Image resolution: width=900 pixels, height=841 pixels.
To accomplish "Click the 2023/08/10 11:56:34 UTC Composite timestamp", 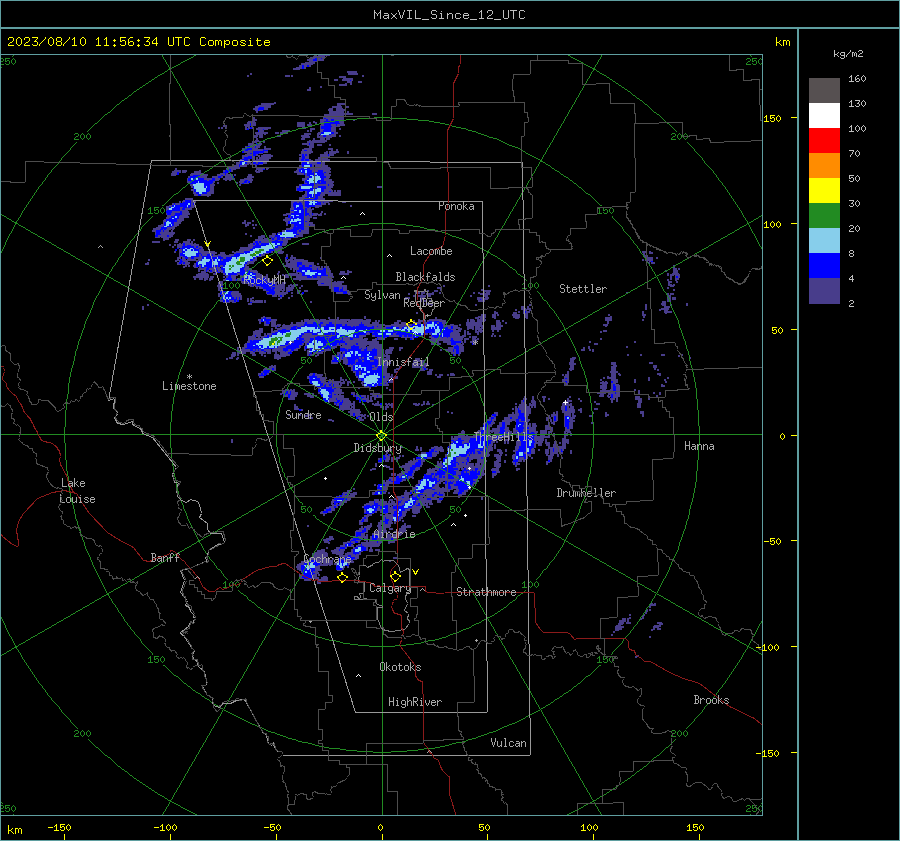I will [138, 41].
